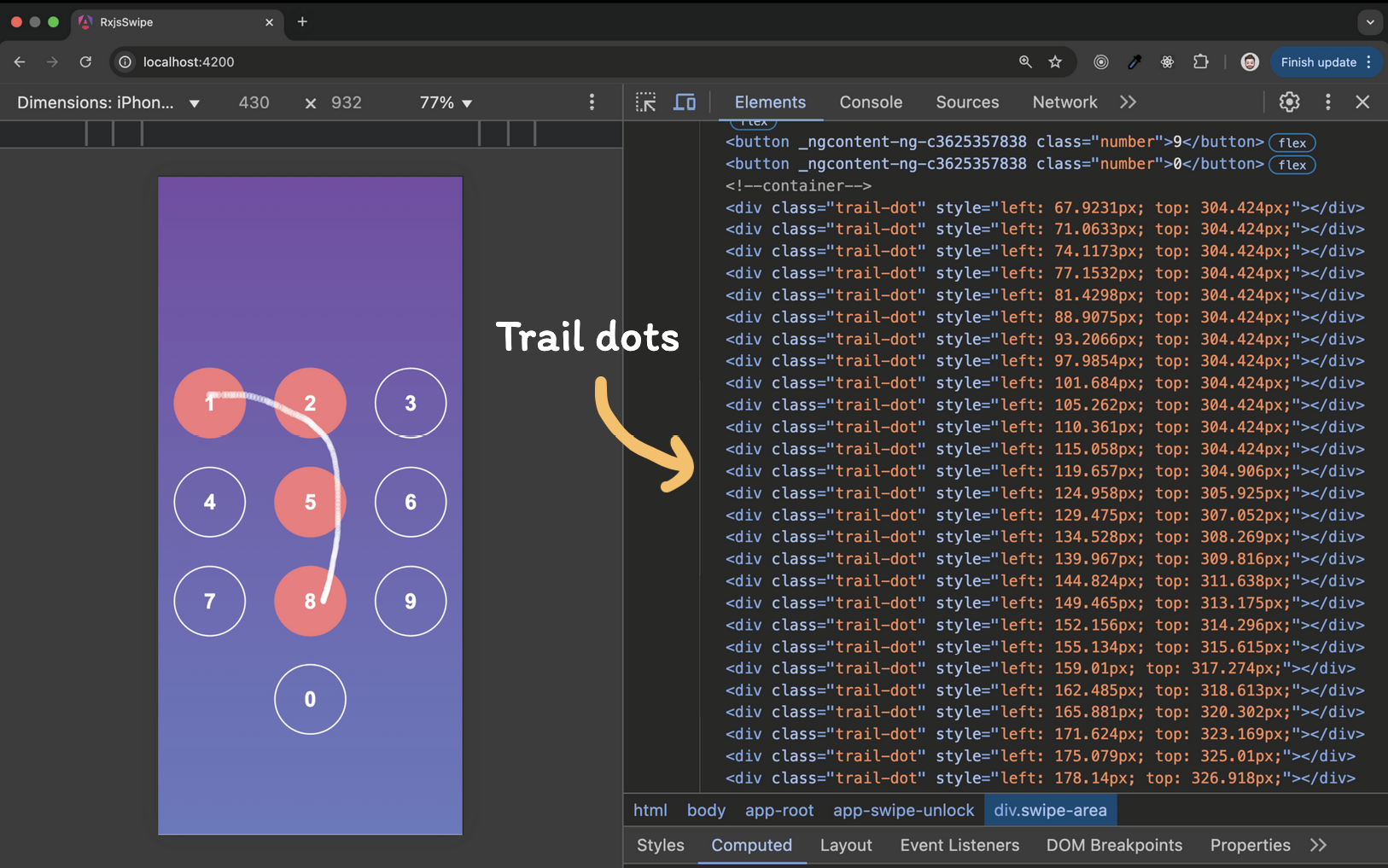Click flex badge next to button 0
1388x868 pixels.
coord(1292,165)
